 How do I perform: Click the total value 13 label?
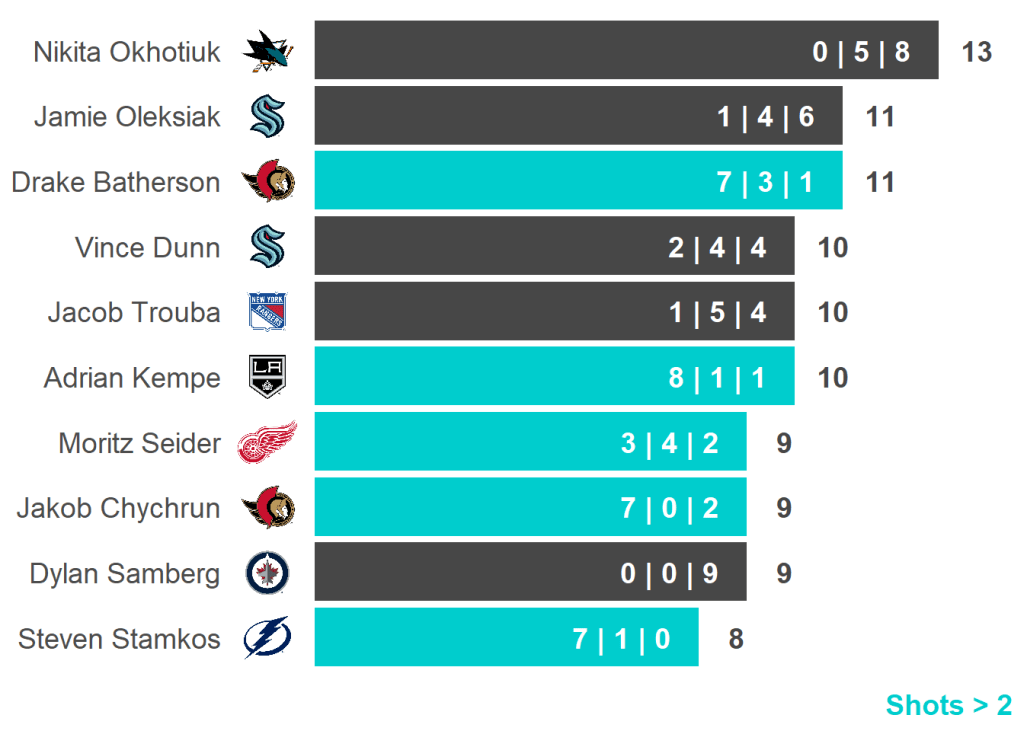[976, 52]
